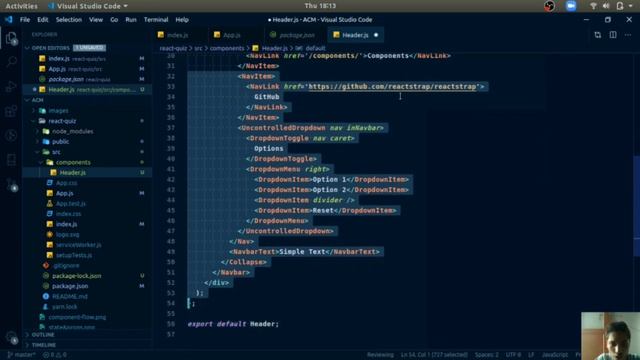Open the Go menu
Image resolution: width=640 pixels, height=360 pixels.
[x=114, y=20]
